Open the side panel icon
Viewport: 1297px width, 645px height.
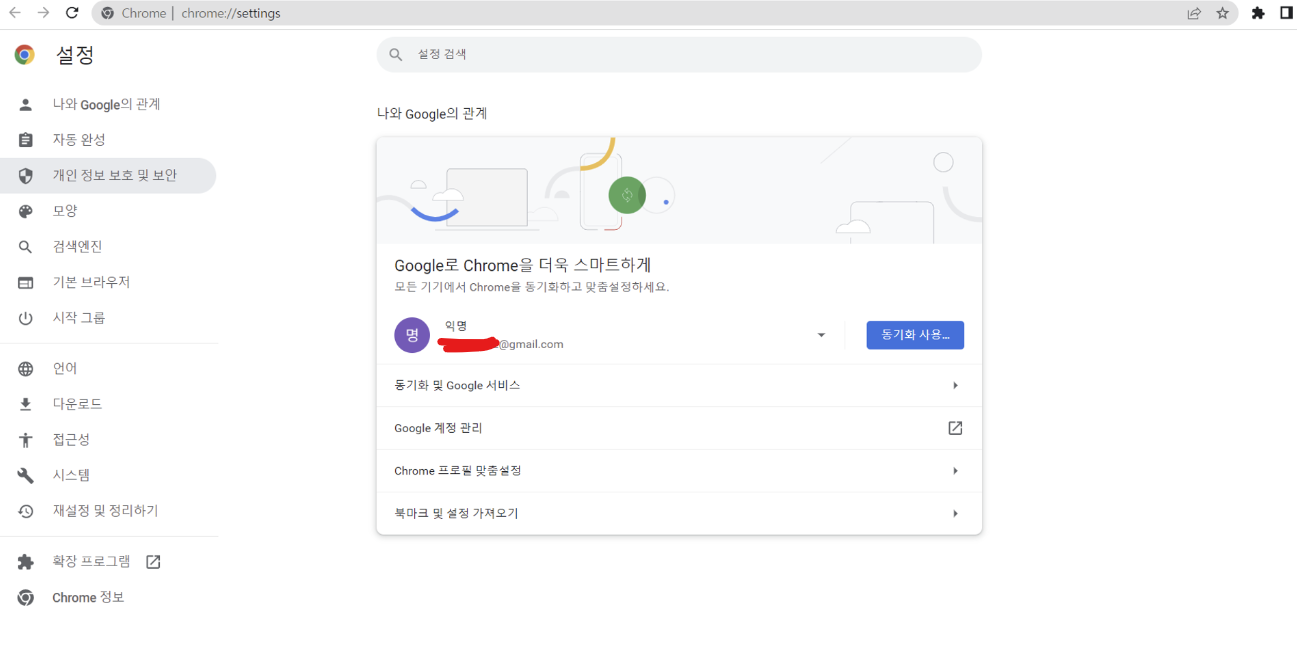pos(1287,13)
